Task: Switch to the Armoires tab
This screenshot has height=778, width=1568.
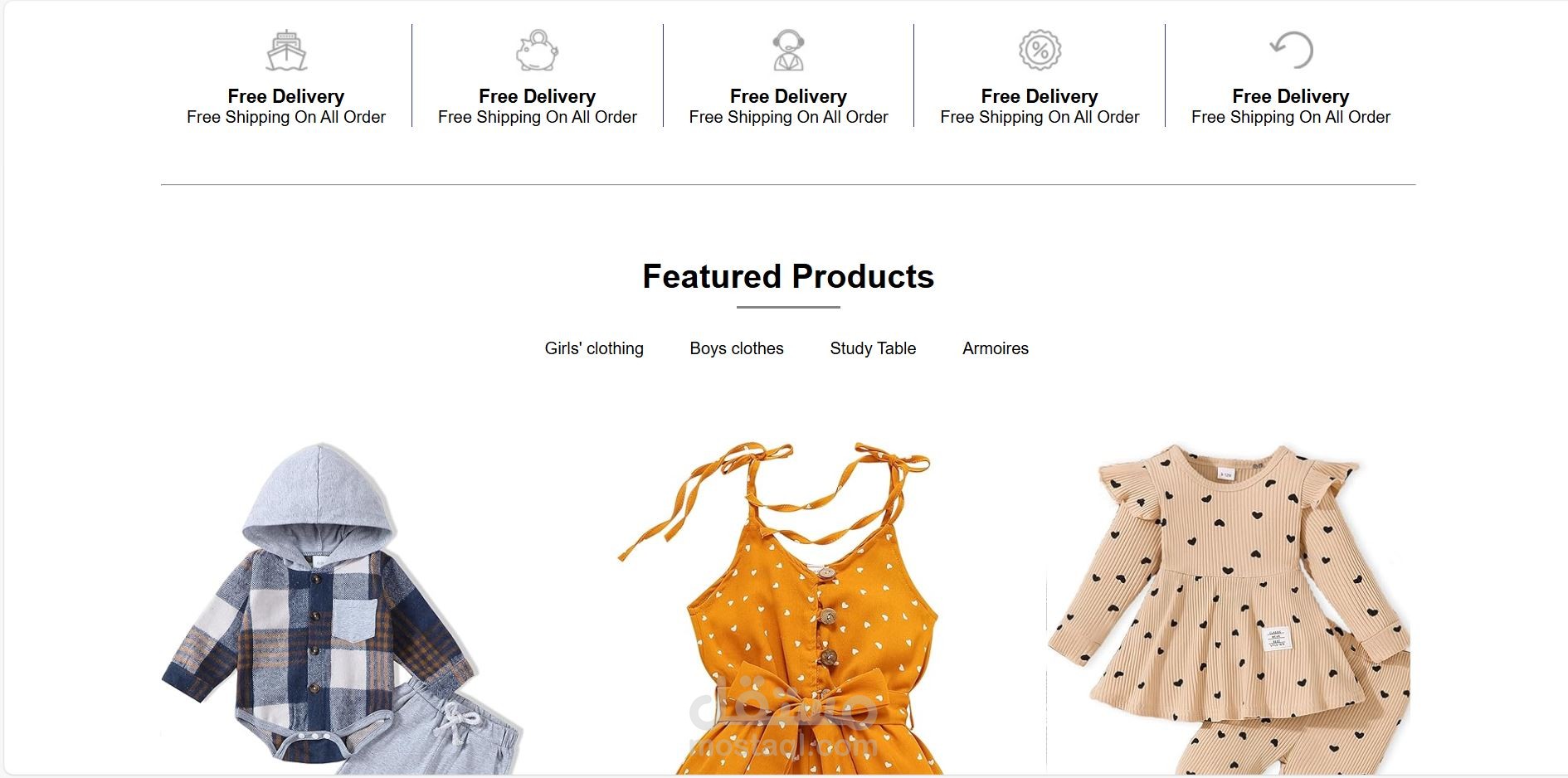Action: [996, 348]
